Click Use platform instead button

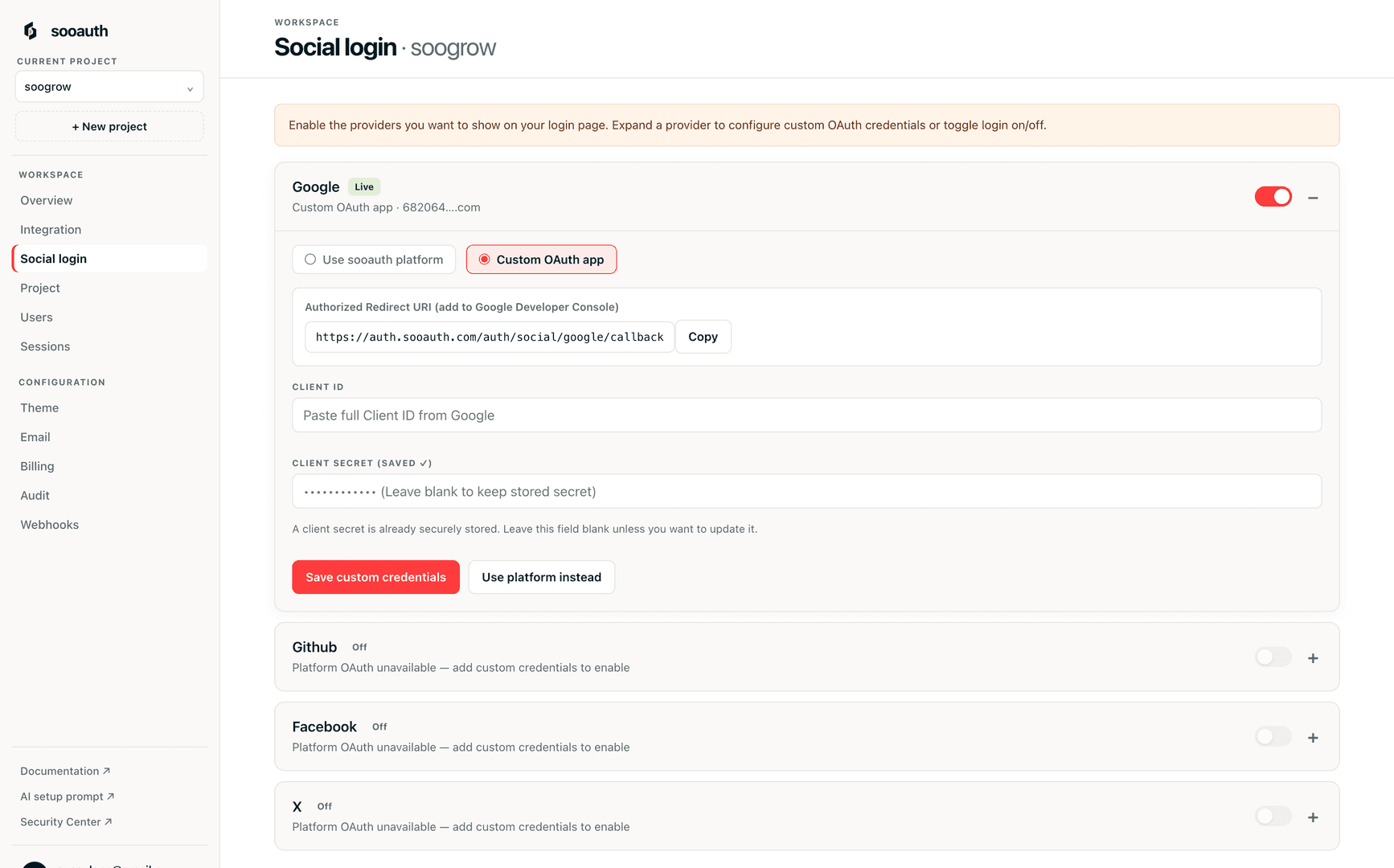point(542,577)
